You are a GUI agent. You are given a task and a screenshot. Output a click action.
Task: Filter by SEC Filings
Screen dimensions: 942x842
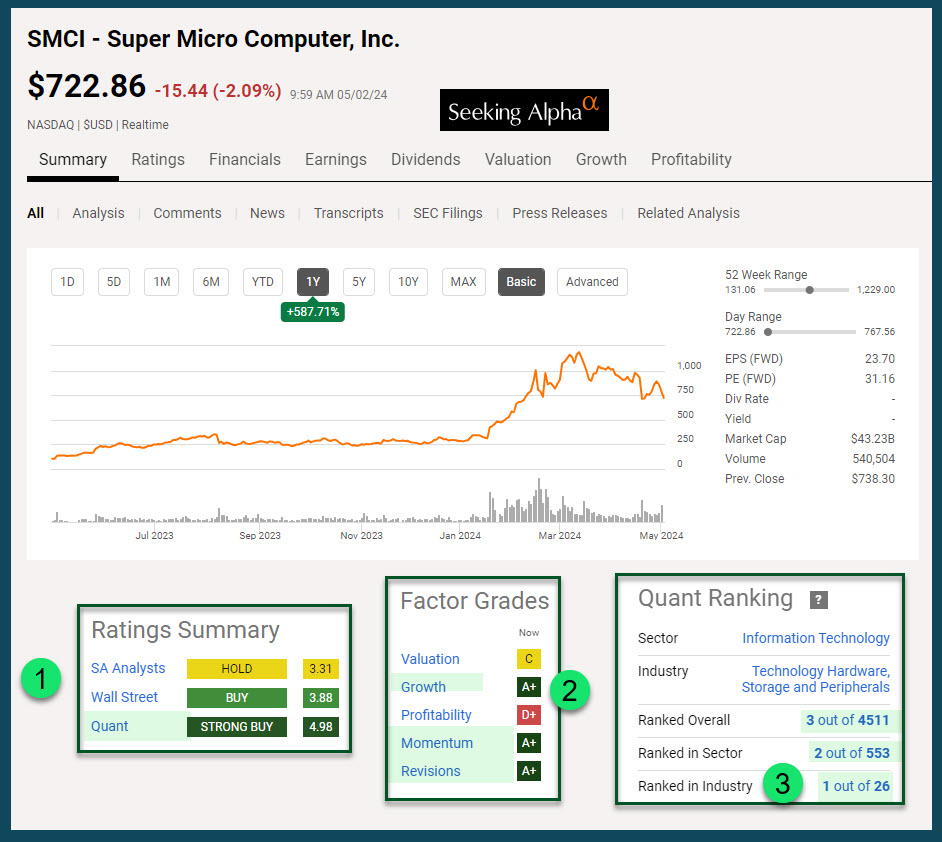click(x=448, y=213)
